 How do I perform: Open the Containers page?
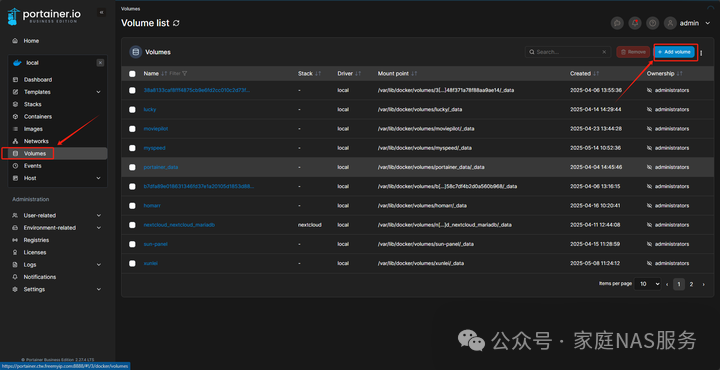38,117
